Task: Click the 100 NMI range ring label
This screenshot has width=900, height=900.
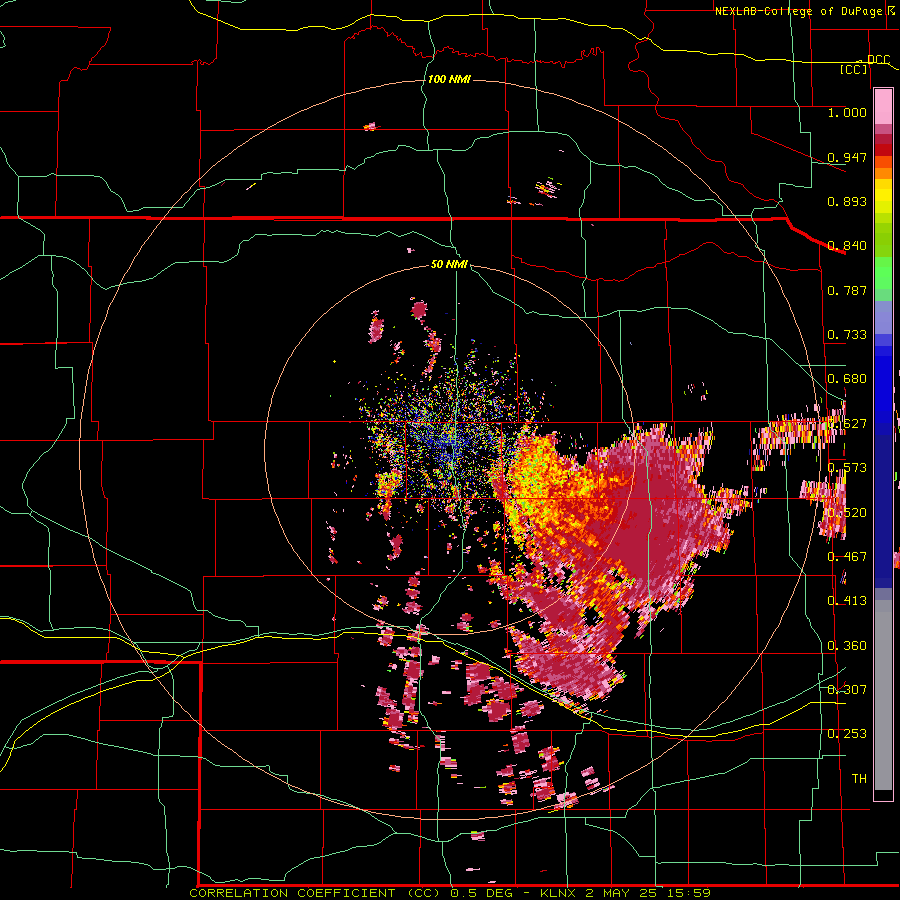Action: (x=449, y=79)
